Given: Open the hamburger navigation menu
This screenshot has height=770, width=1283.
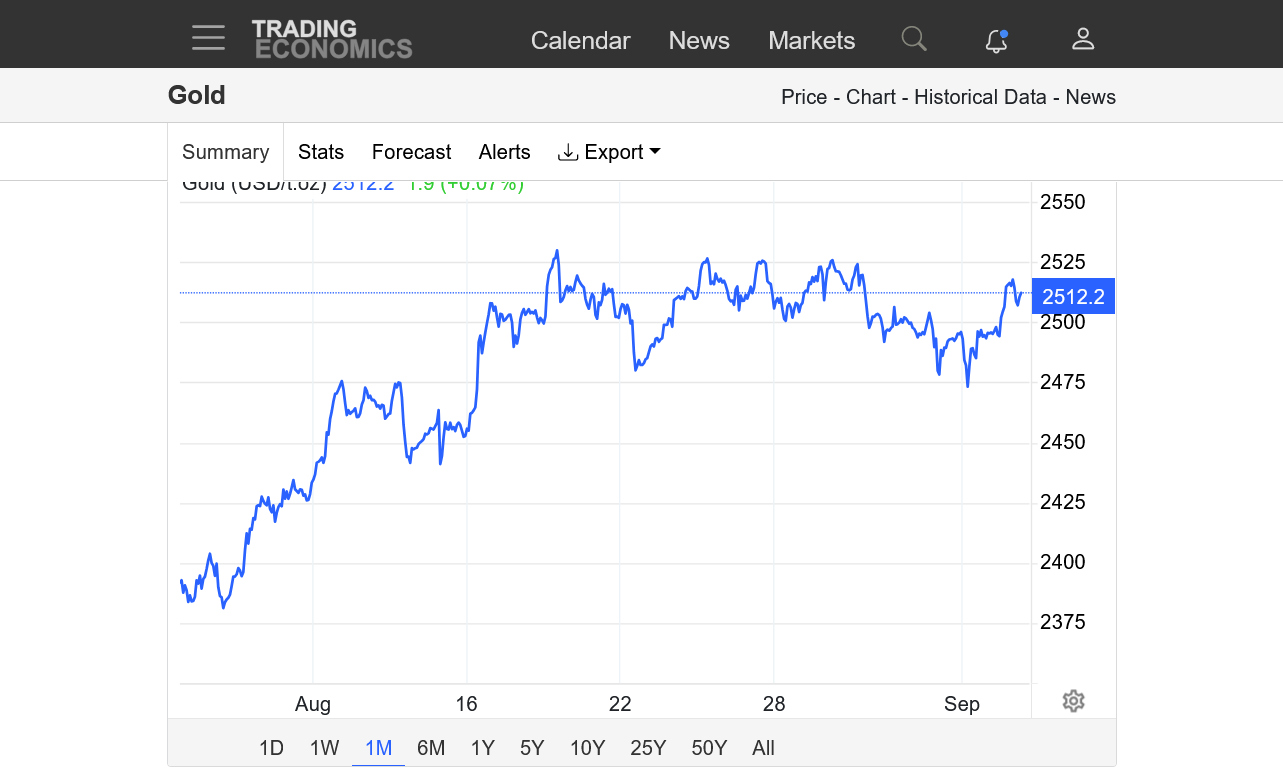Looking at the screenshot, I should [x=208, y=39].
